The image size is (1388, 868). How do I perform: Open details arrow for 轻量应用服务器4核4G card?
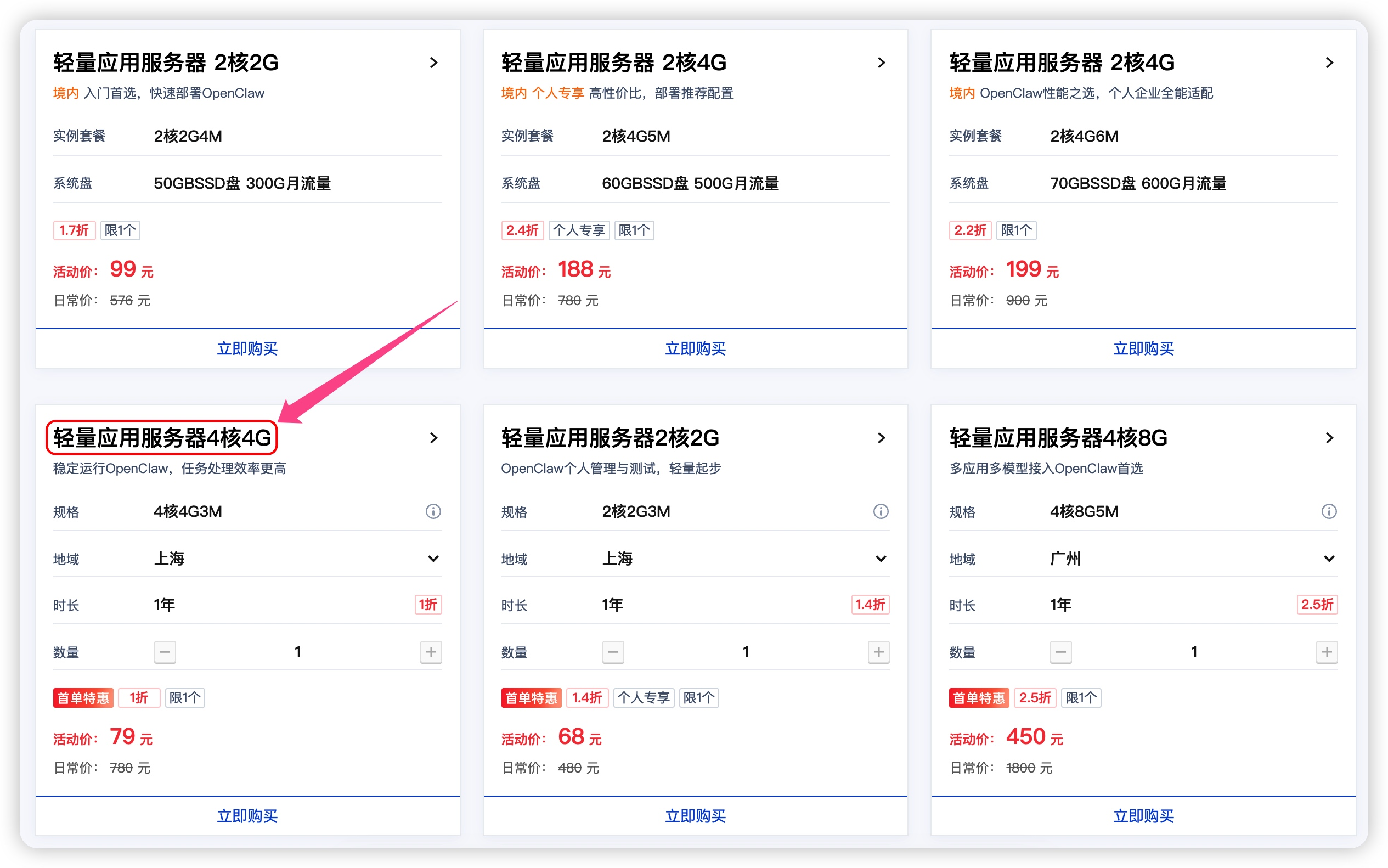pos(434,438)
